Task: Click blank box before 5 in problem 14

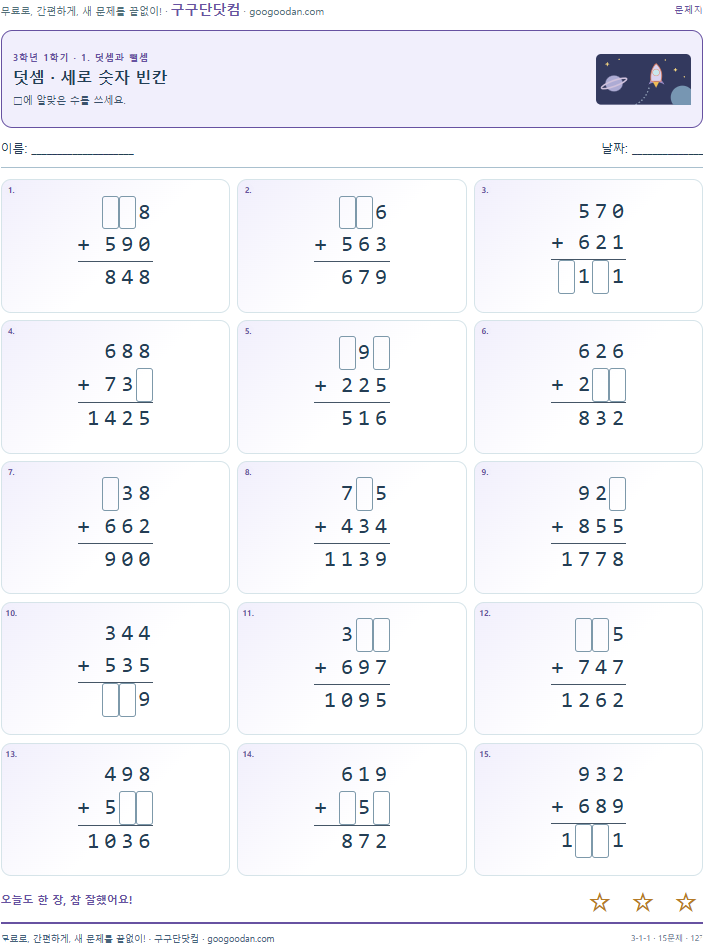Action: point(347,808)
